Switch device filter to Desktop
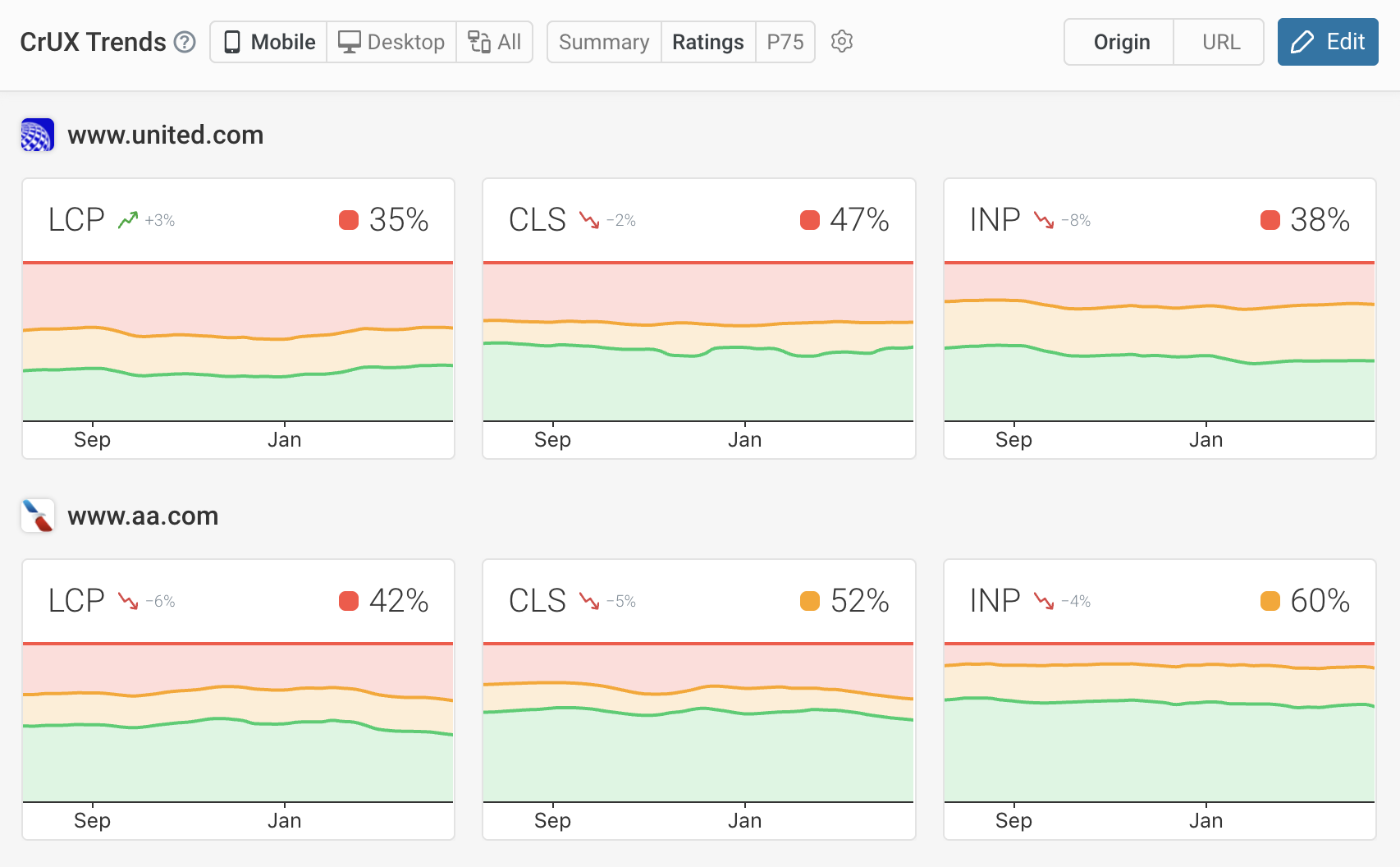This screenshot has width=1400, height=867. [x=391, y=42]
